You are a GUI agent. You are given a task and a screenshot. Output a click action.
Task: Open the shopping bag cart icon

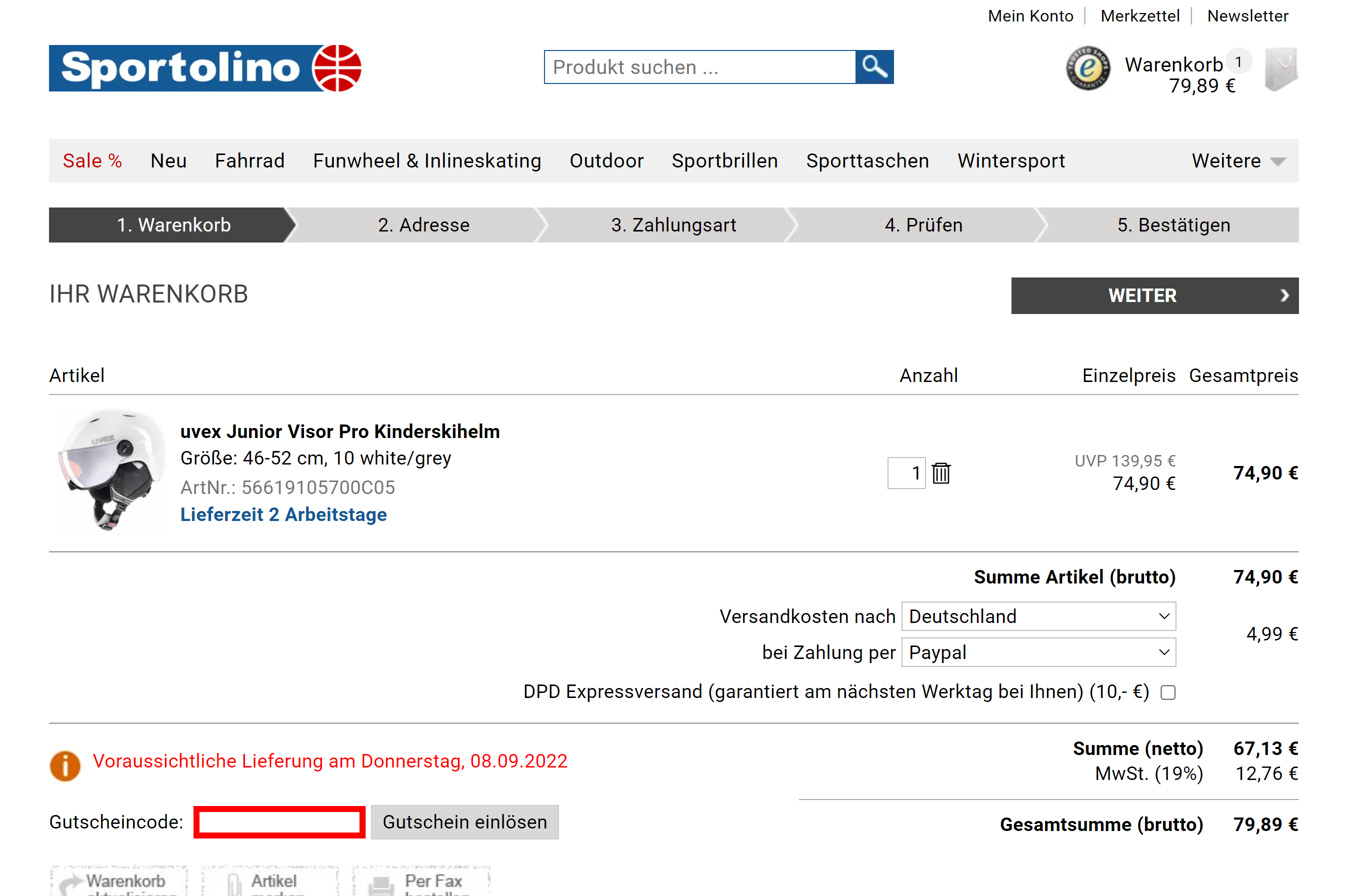tap(1280, 69)
